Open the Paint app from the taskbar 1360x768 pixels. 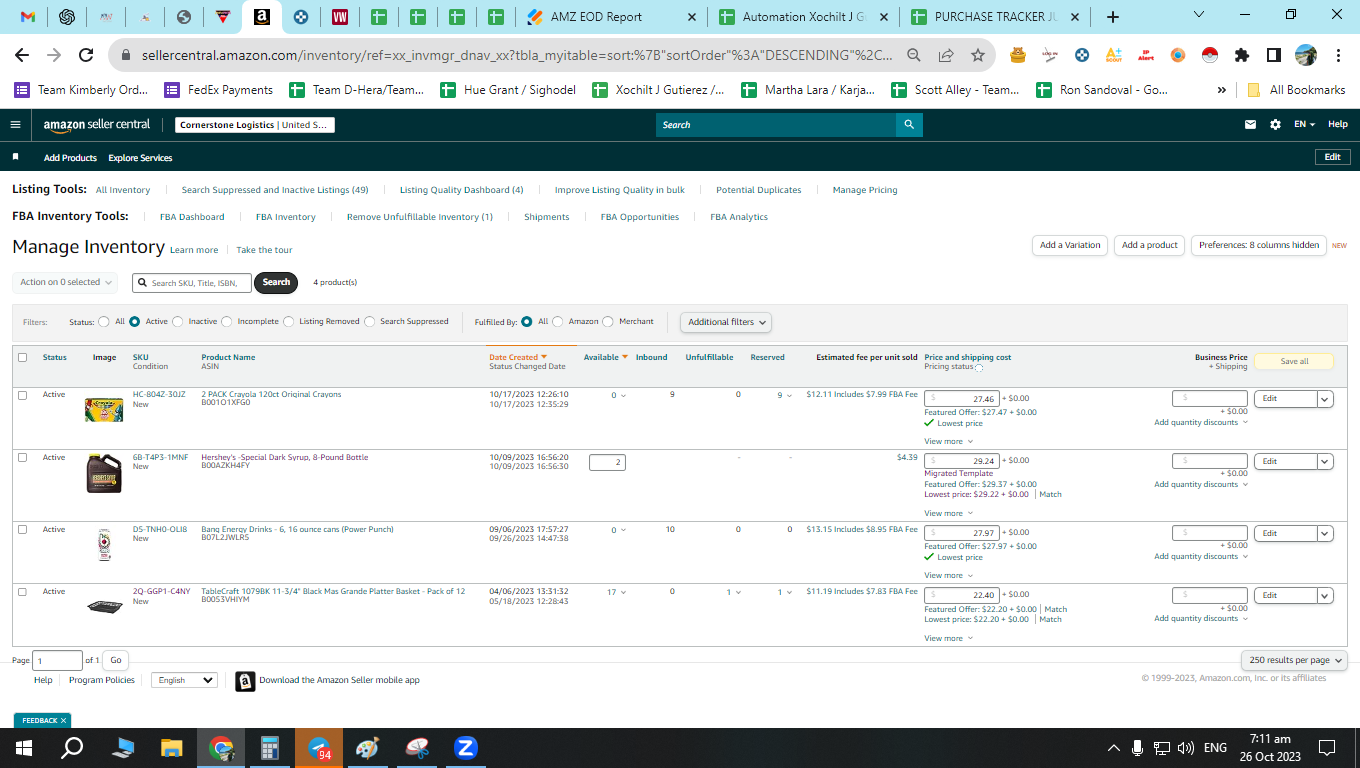coord(368,748)
